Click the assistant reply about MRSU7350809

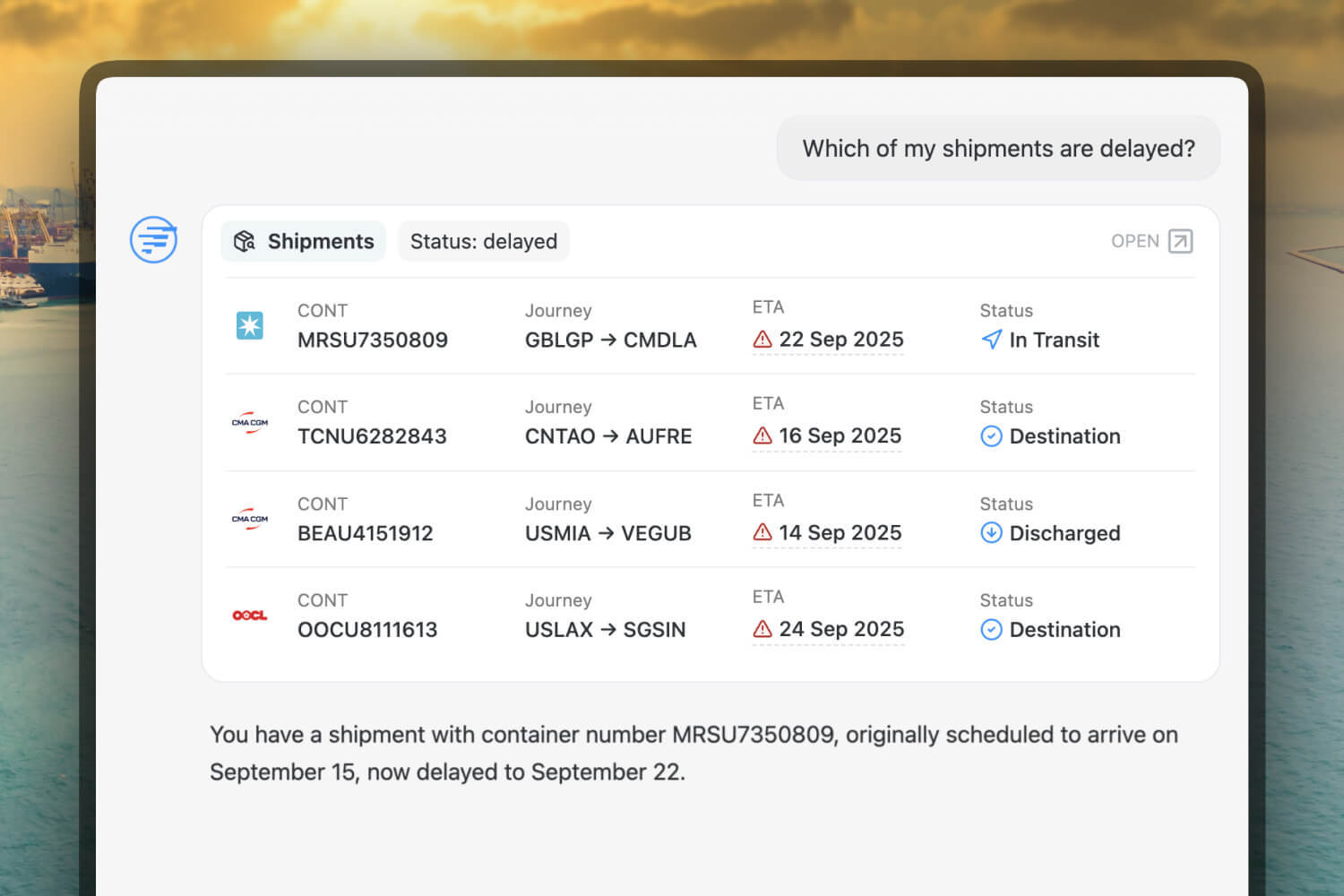click(694, 753)
